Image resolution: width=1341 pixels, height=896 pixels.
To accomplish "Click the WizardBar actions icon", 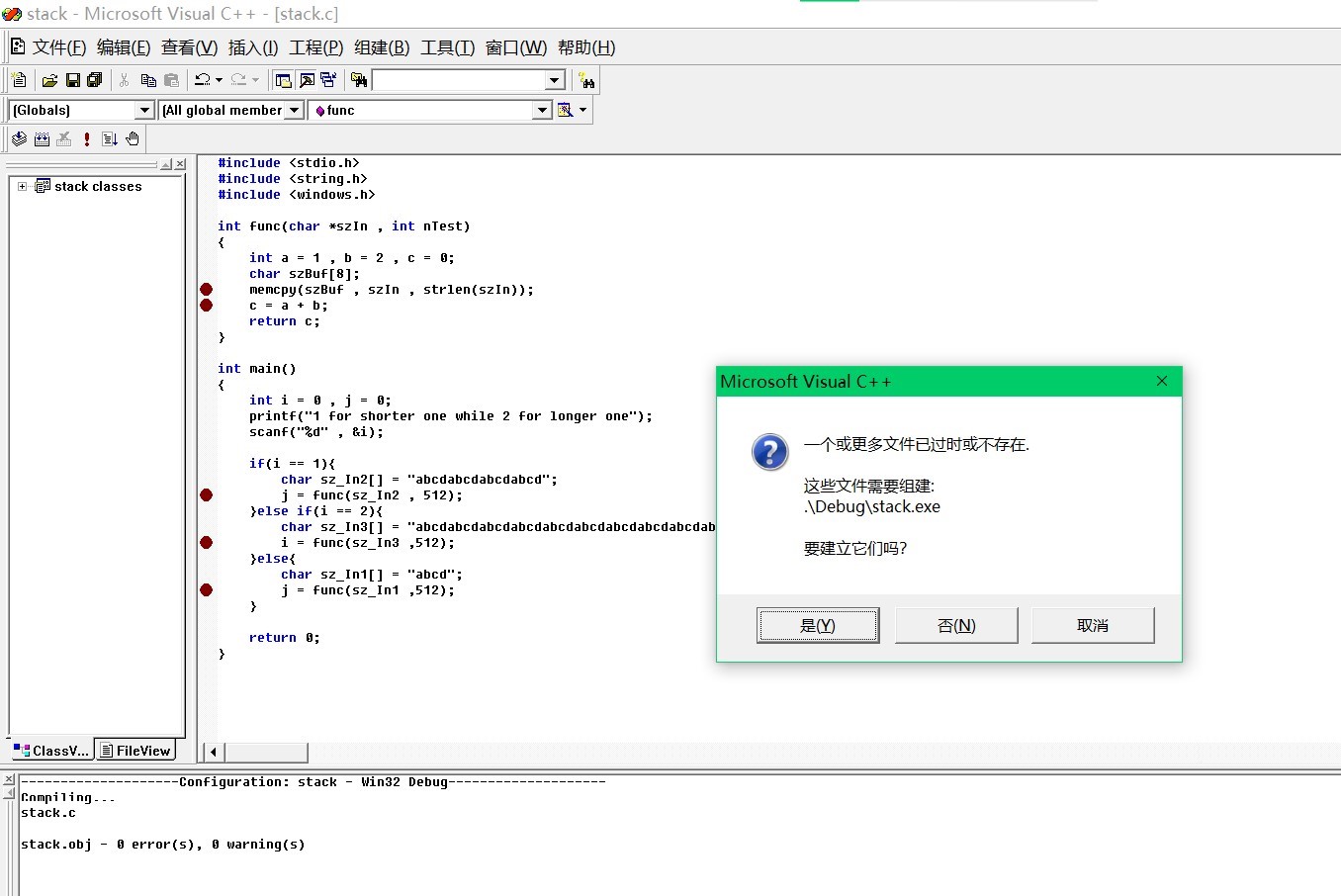I will (x=566, y=110).
